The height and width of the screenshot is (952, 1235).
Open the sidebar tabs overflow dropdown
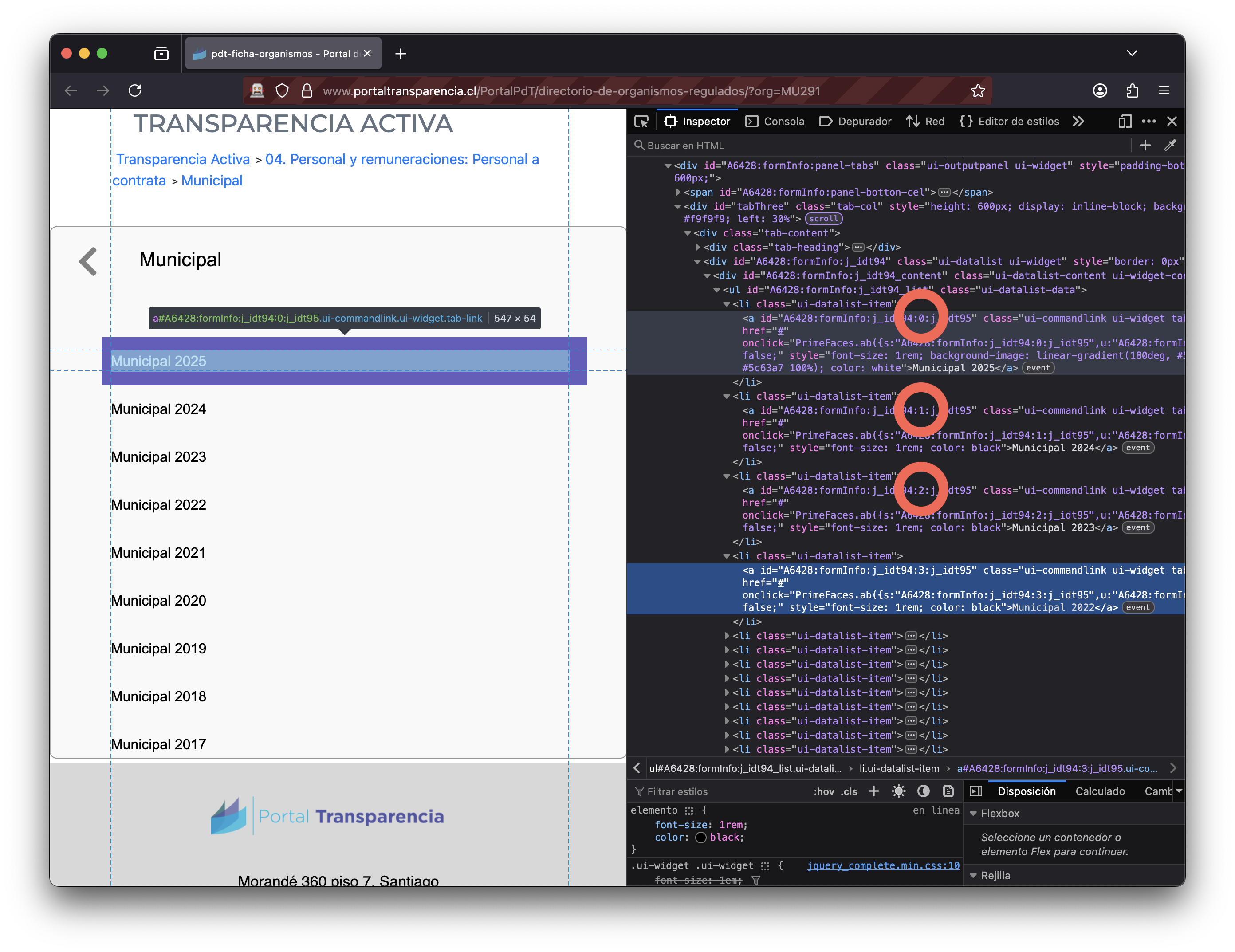pos(1179,791)
